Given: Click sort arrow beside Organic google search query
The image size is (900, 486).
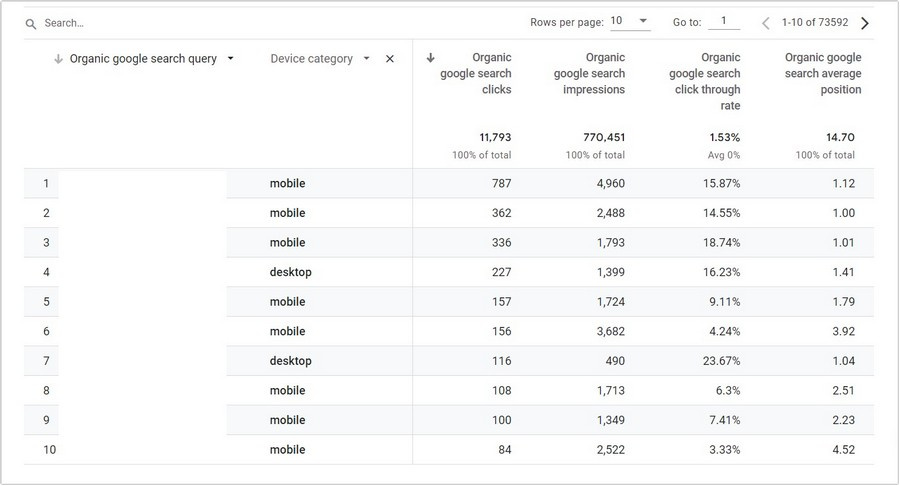Looking at the screenshot, I should point(58,59).
